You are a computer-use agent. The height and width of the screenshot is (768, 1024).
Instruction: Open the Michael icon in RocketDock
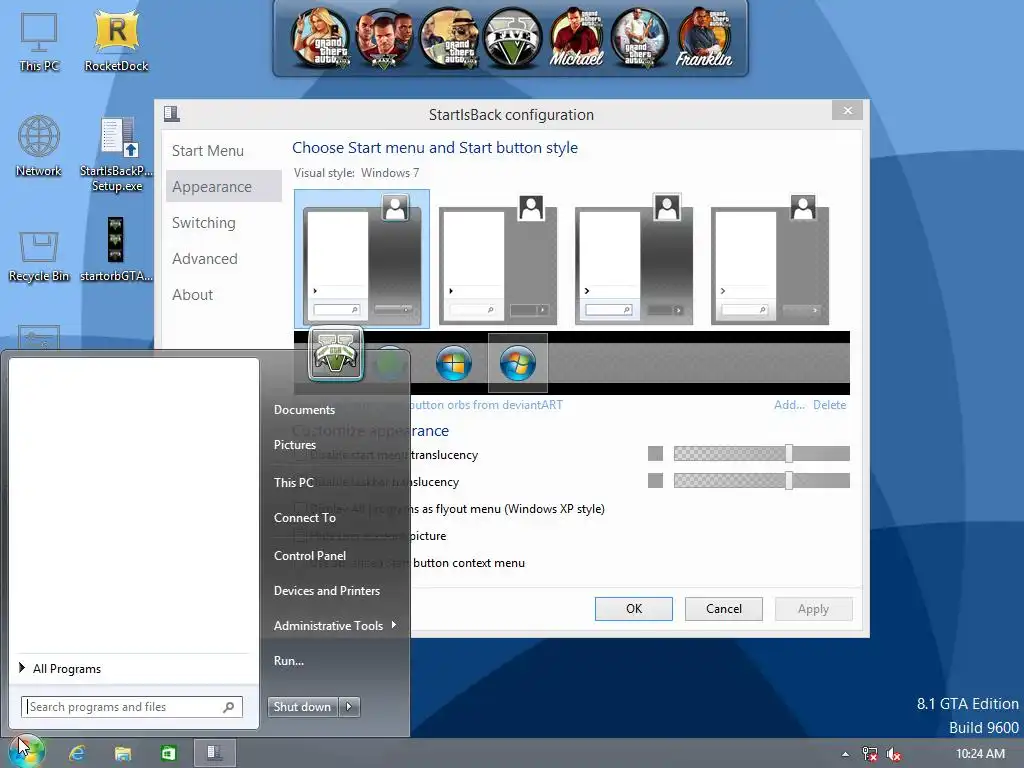[x=576, y=38]
